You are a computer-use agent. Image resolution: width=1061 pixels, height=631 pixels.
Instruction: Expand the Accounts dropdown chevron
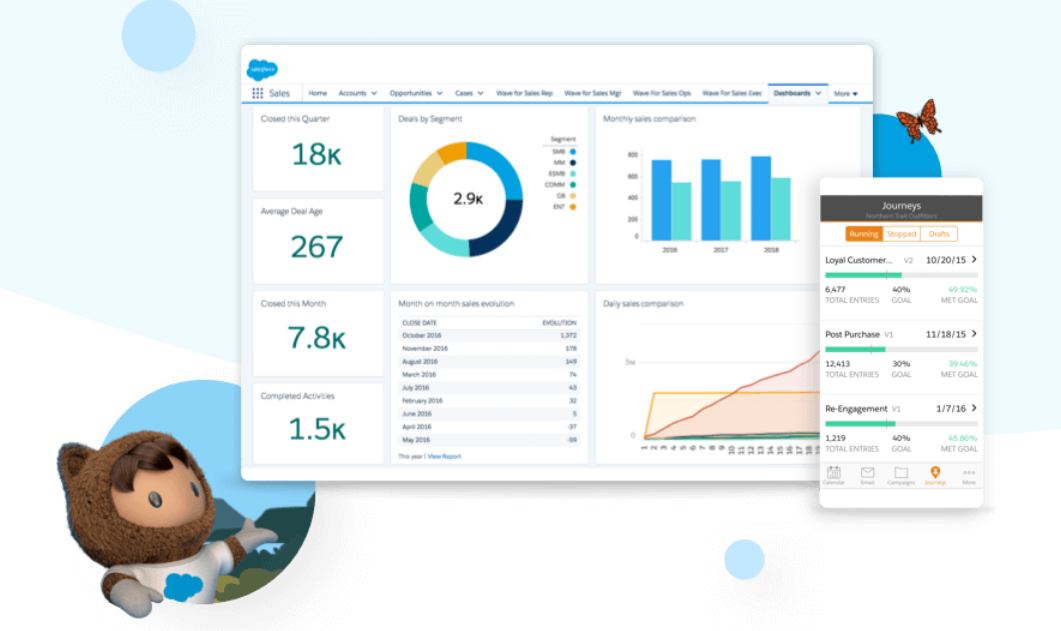(374, 93)
